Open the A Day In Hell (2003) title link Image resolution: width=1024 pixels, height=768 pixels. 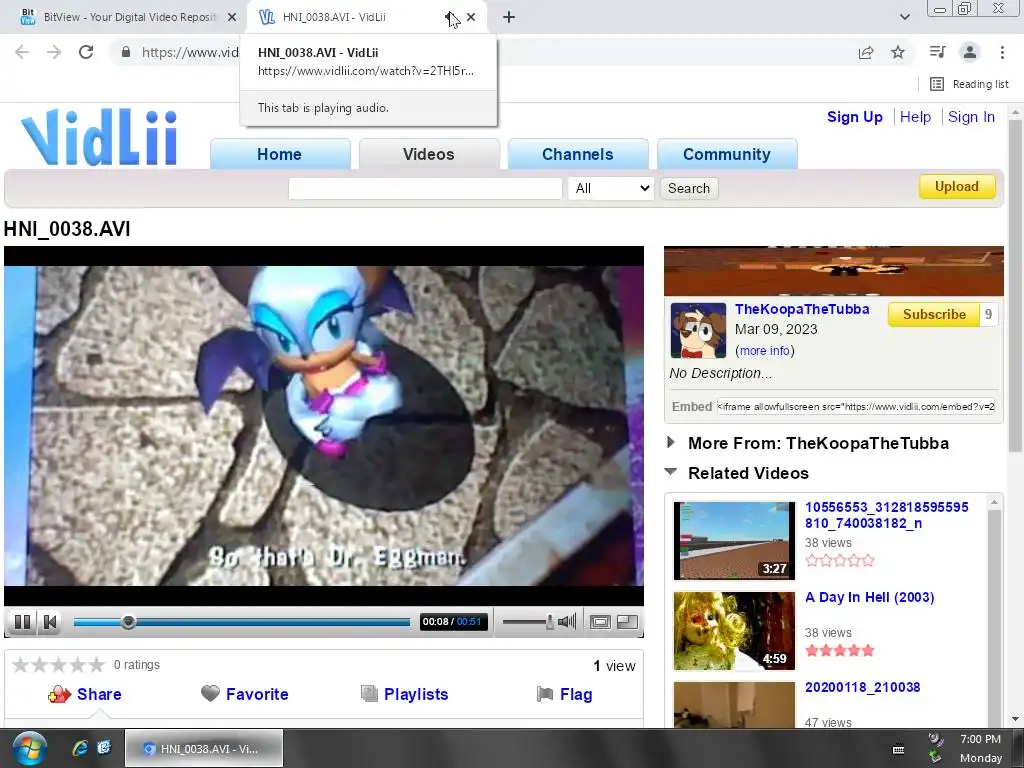(869, 597)
